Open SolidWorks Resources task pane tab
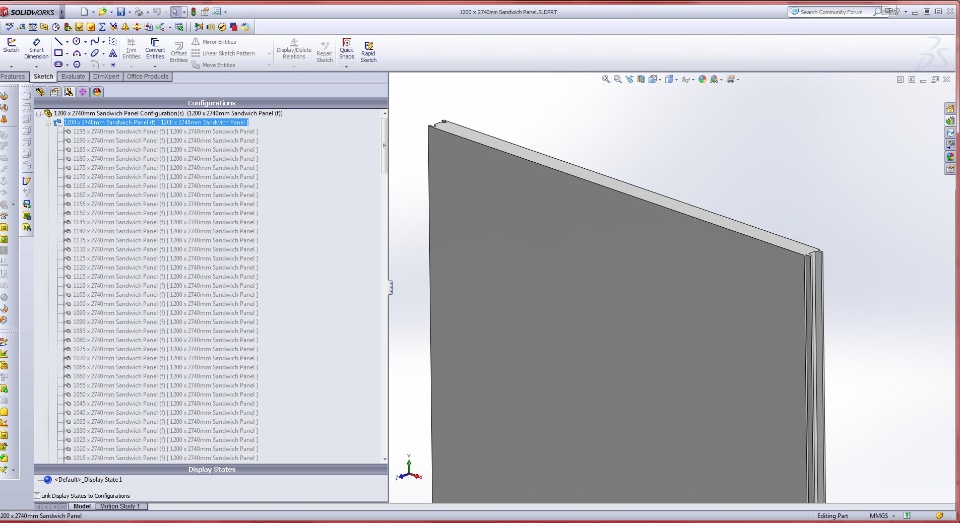 (x=950, y=108)
